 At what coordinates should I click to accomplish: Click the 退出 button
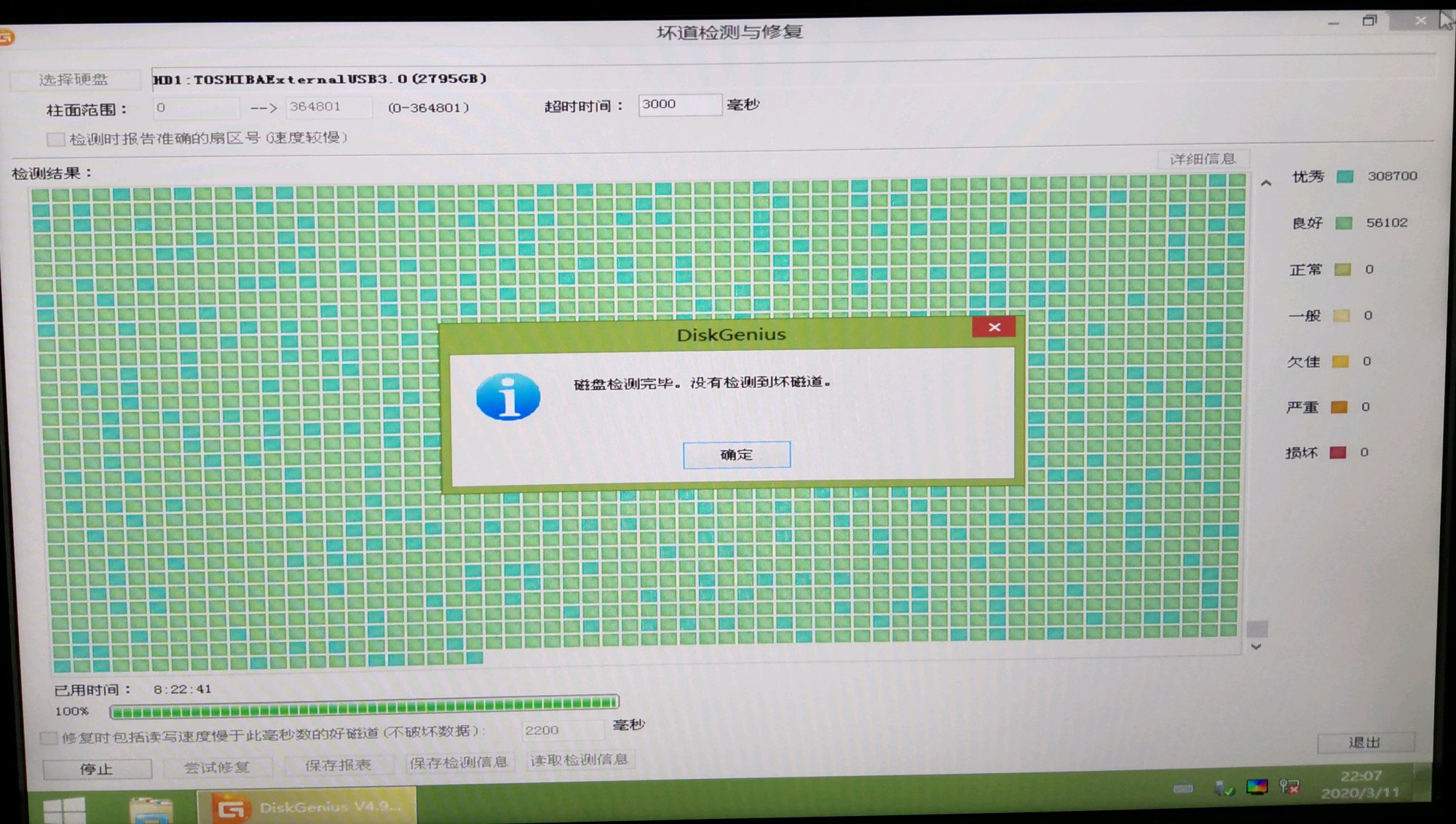pos(1365,742)
